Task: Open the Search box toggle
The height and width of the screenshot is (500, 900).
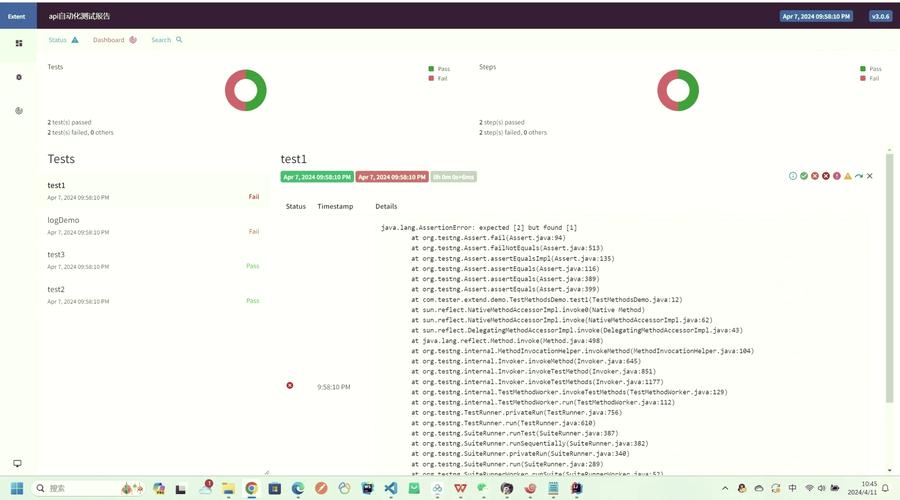Action: 166,40
